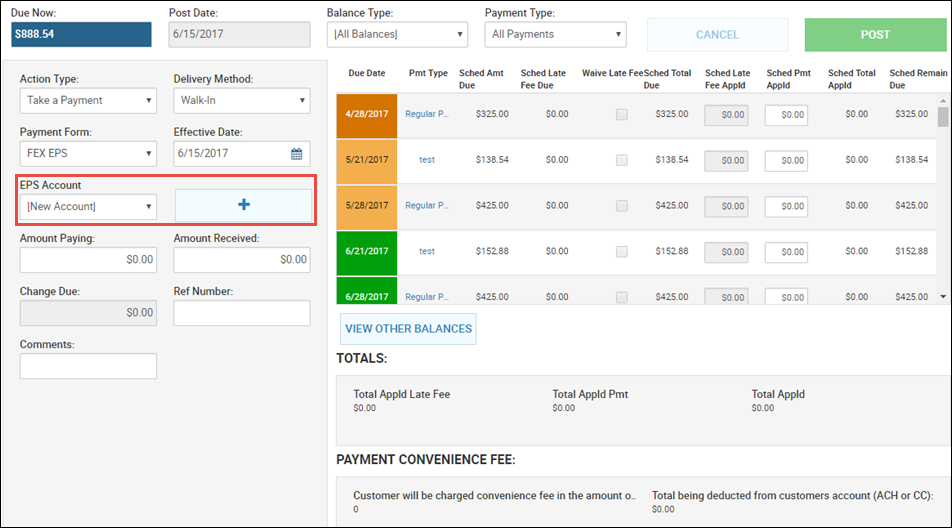Image resolution: width=952 pixels, height=528 pixels.
Task: Click the CANCEL button
Action: [x=718, y=35]
